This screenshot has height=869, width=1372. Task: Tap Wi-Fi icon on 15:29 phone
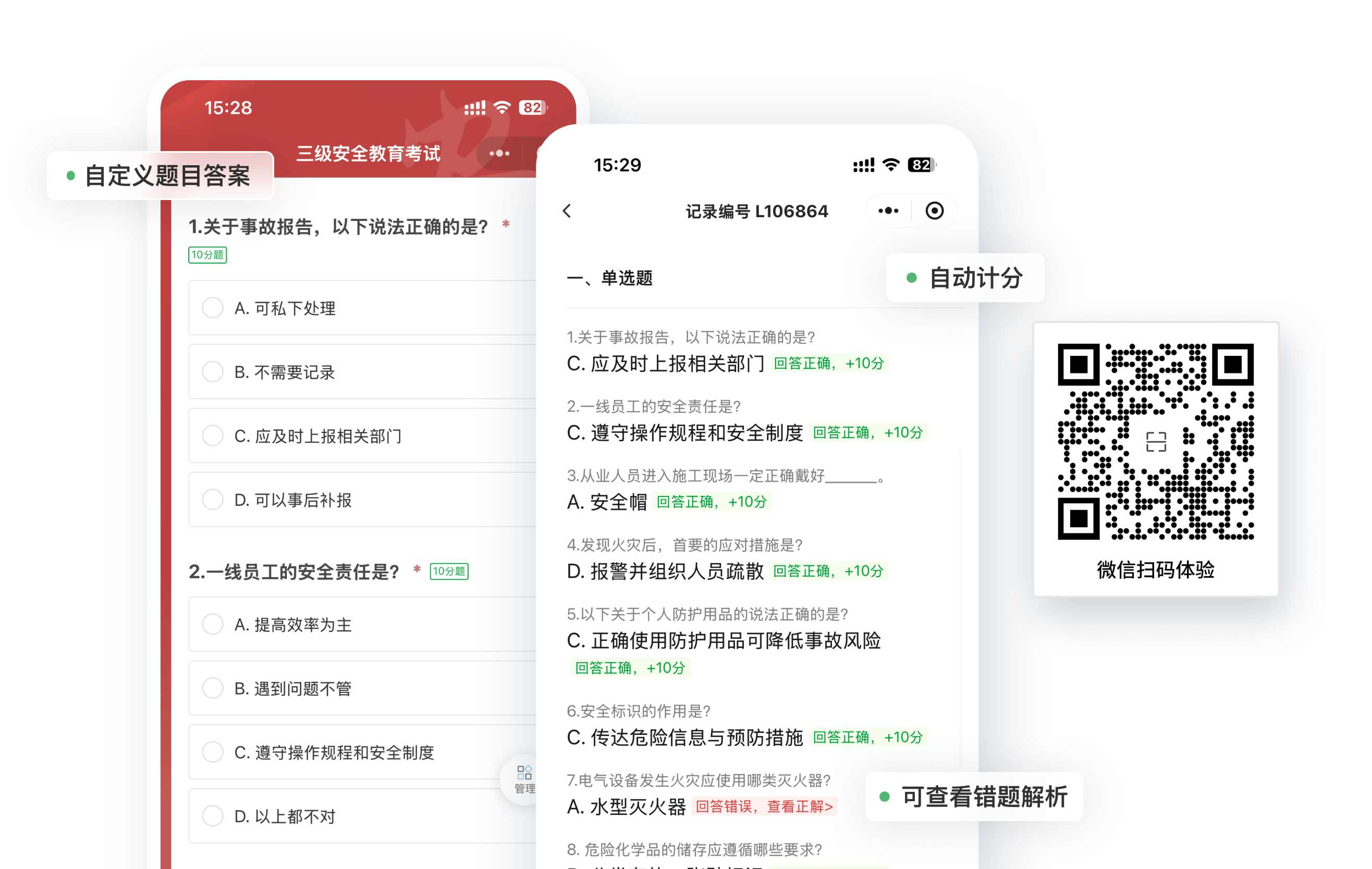tap(890, 165)
